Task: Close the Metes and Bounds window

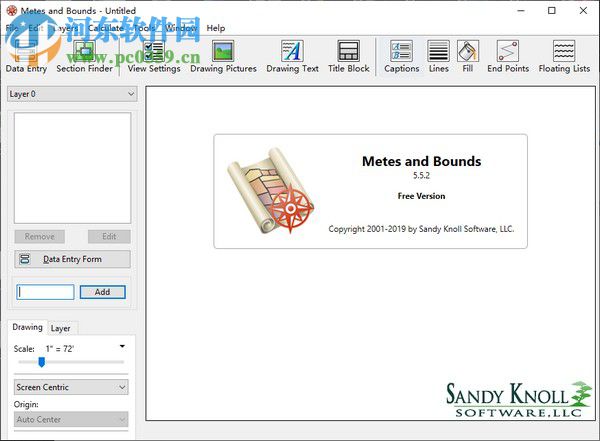Action: pos(583,11)
